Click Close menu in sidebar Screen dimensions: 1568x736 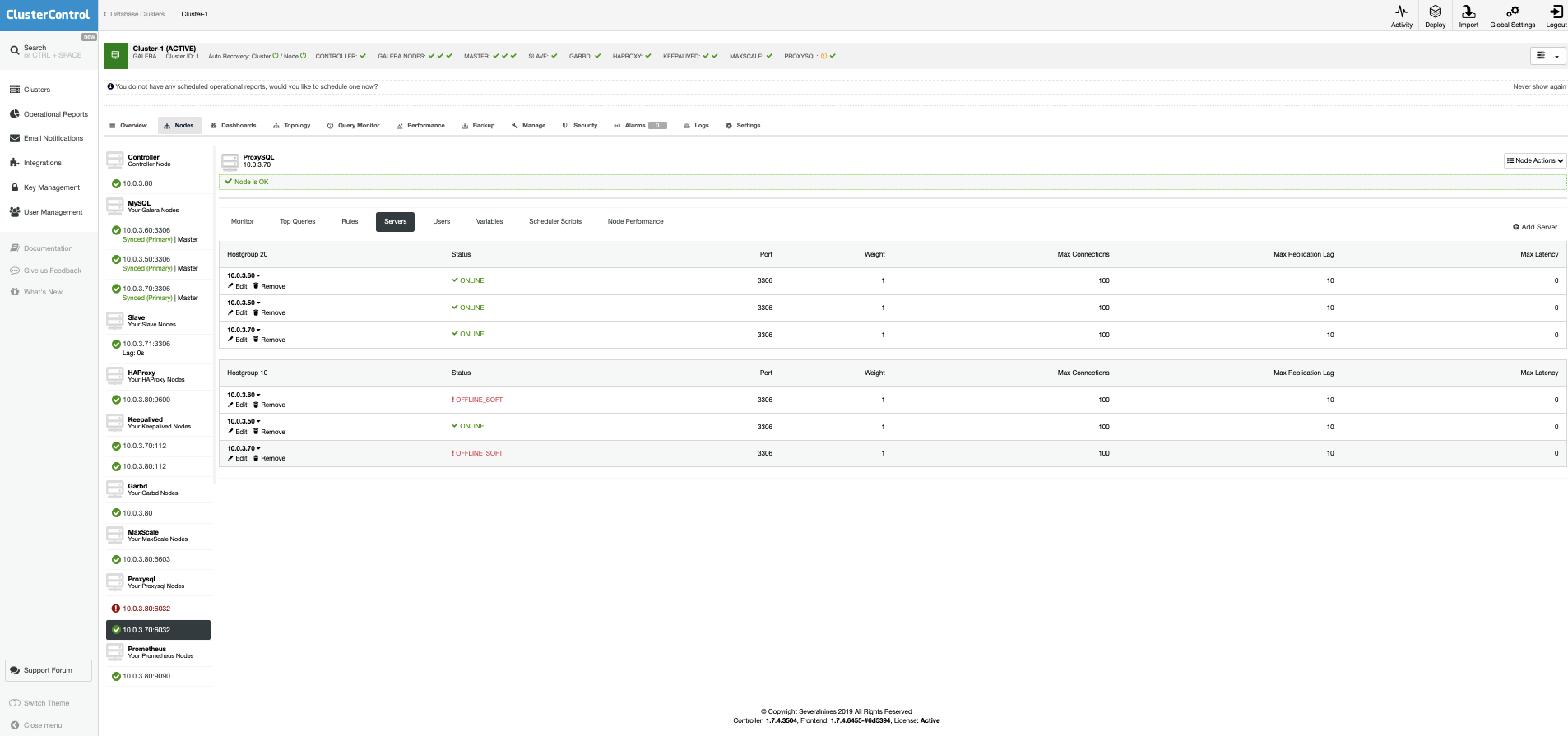(36, 725)
